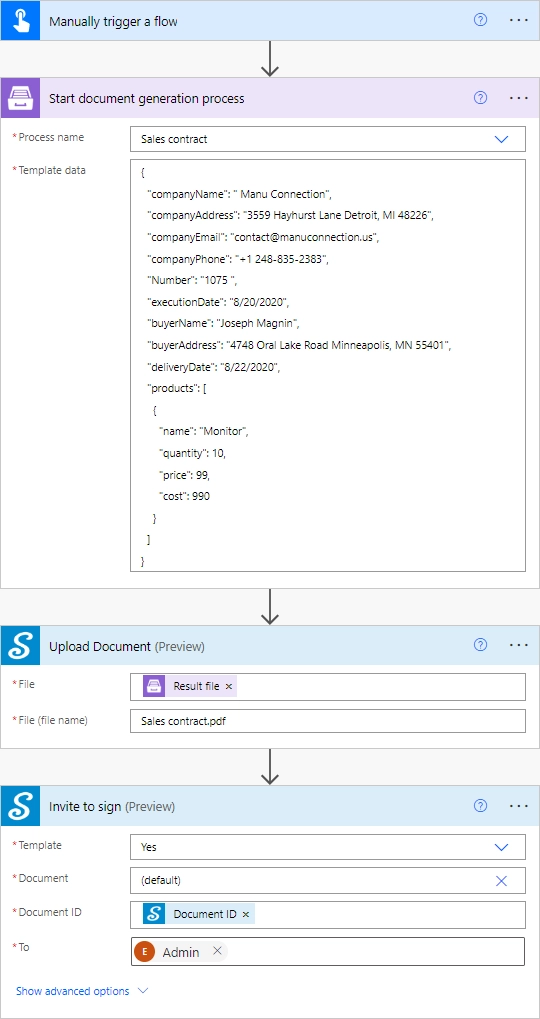Remove the Document ID token
This screenshot has height=1019, width=540.
[x=246, y=914]
